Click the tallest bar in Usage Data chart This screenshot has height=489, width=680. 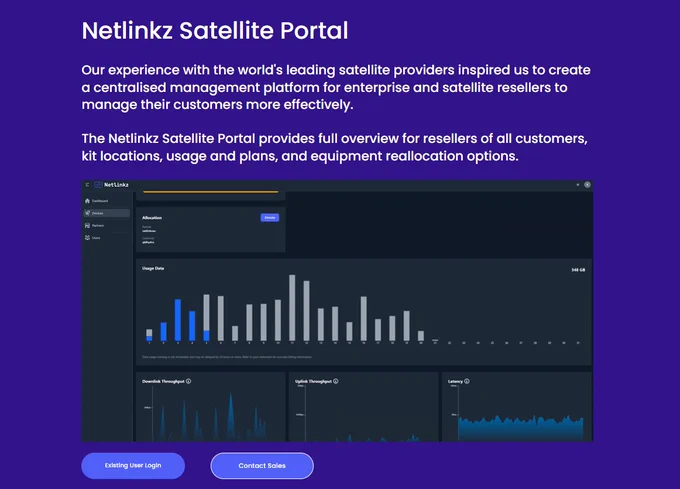coord(292,307)
